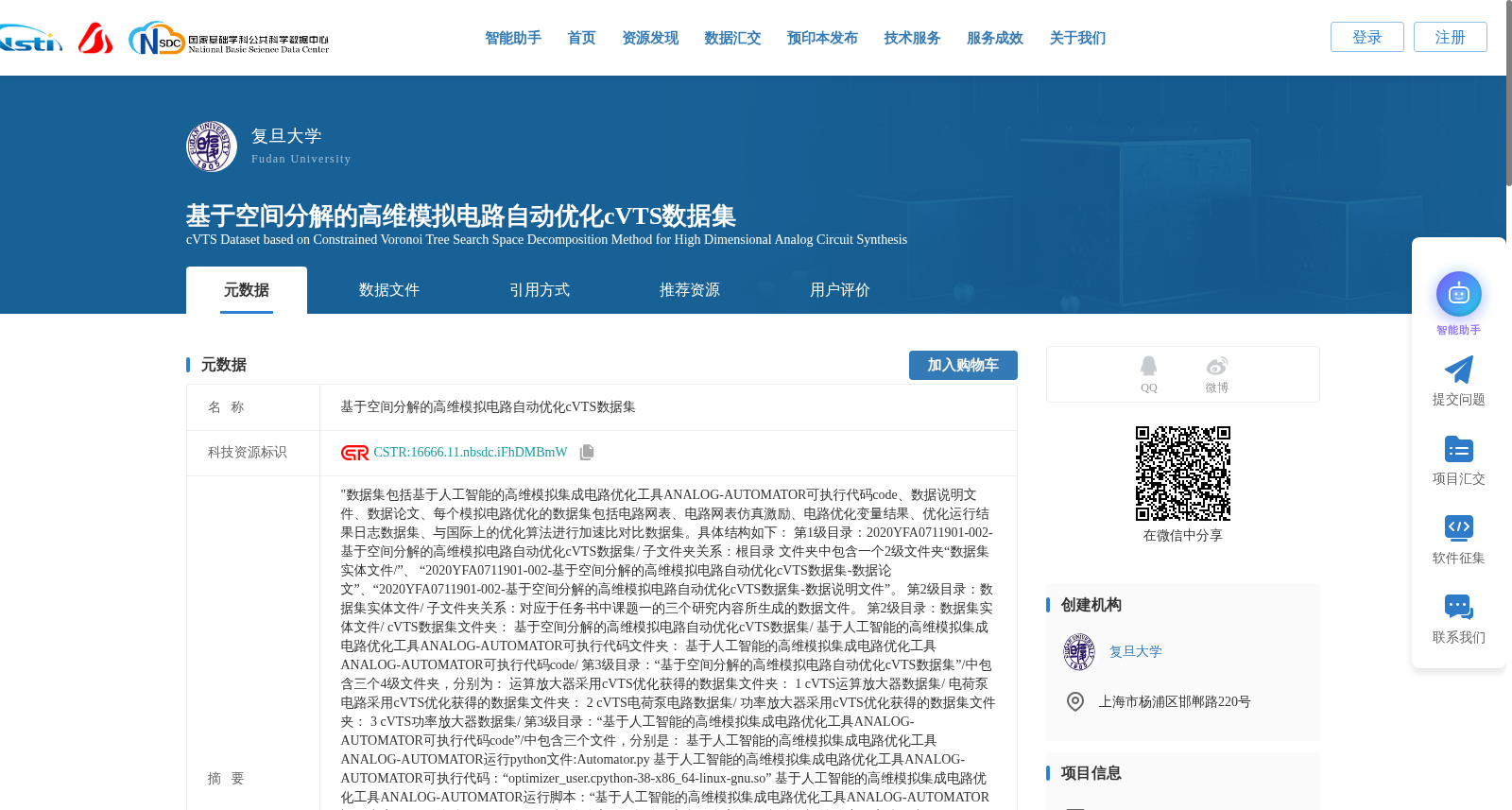The width and height of the screenshot is (1512, 810).
Task: Switch to the 用户评价 tab
Action: tap(840, 290)
